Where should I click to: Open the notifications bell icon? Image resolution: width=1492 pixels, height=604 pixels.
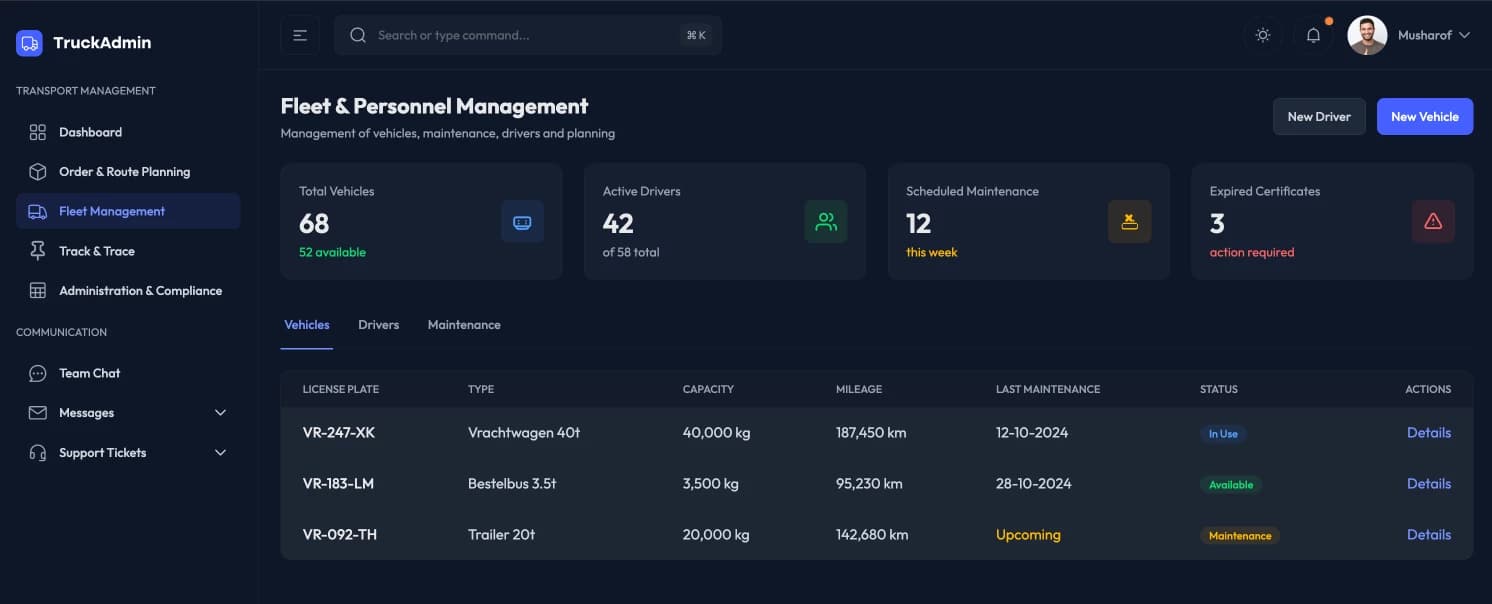pyautogui.click(x=1313, y=35)
